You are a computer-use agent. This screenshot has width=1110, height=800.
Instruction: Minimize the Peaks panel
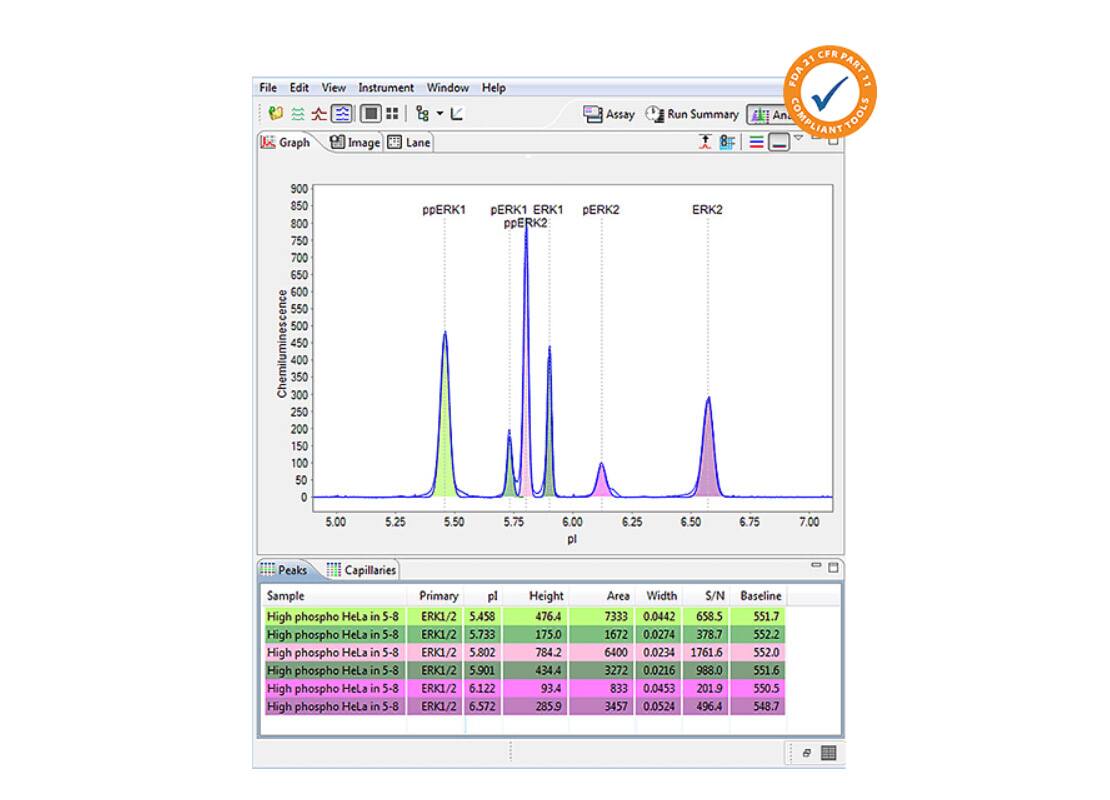tap(816, 566)
